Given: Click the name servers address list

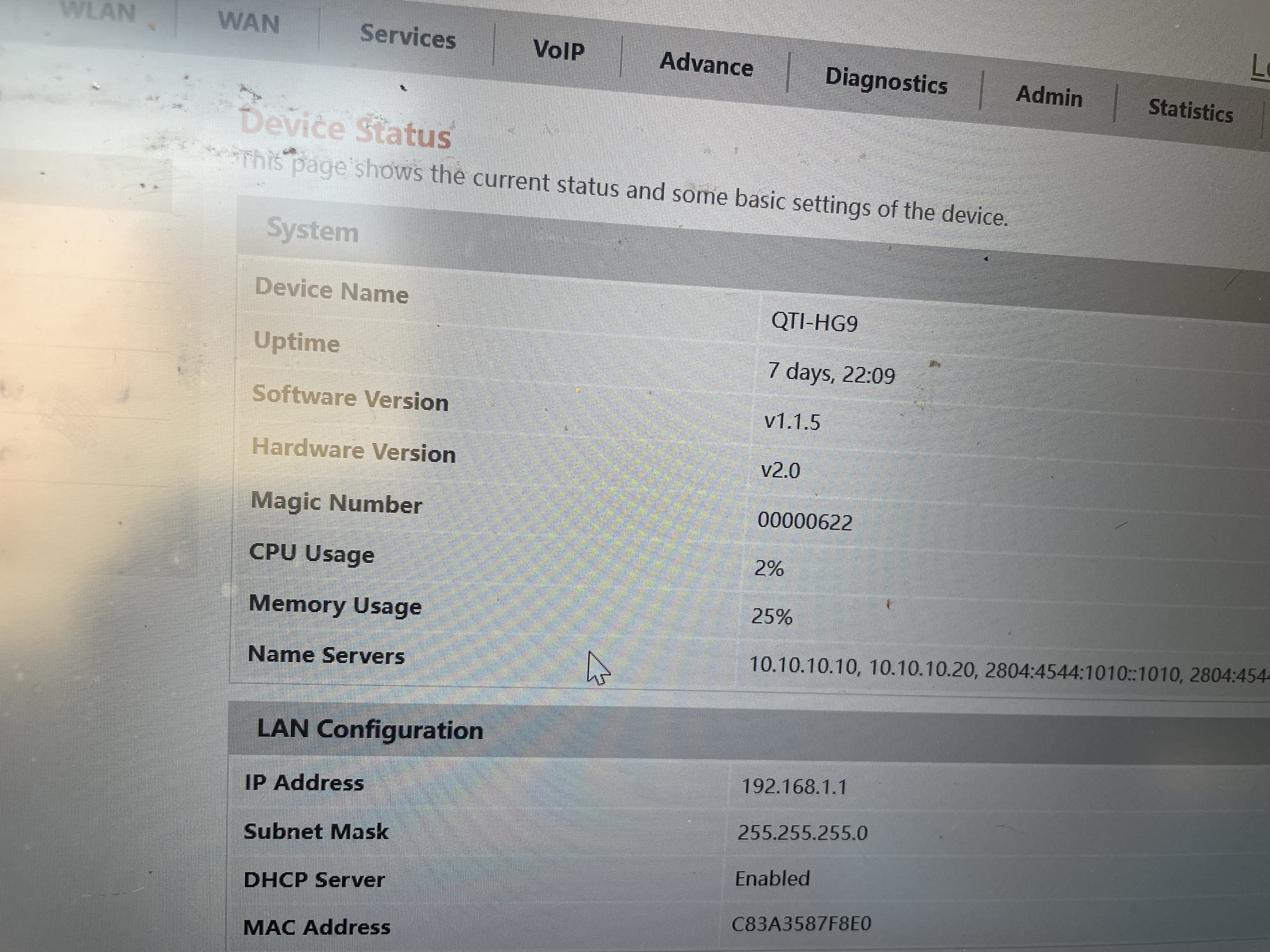Looking at the screenshot, I should point(1005,670).
